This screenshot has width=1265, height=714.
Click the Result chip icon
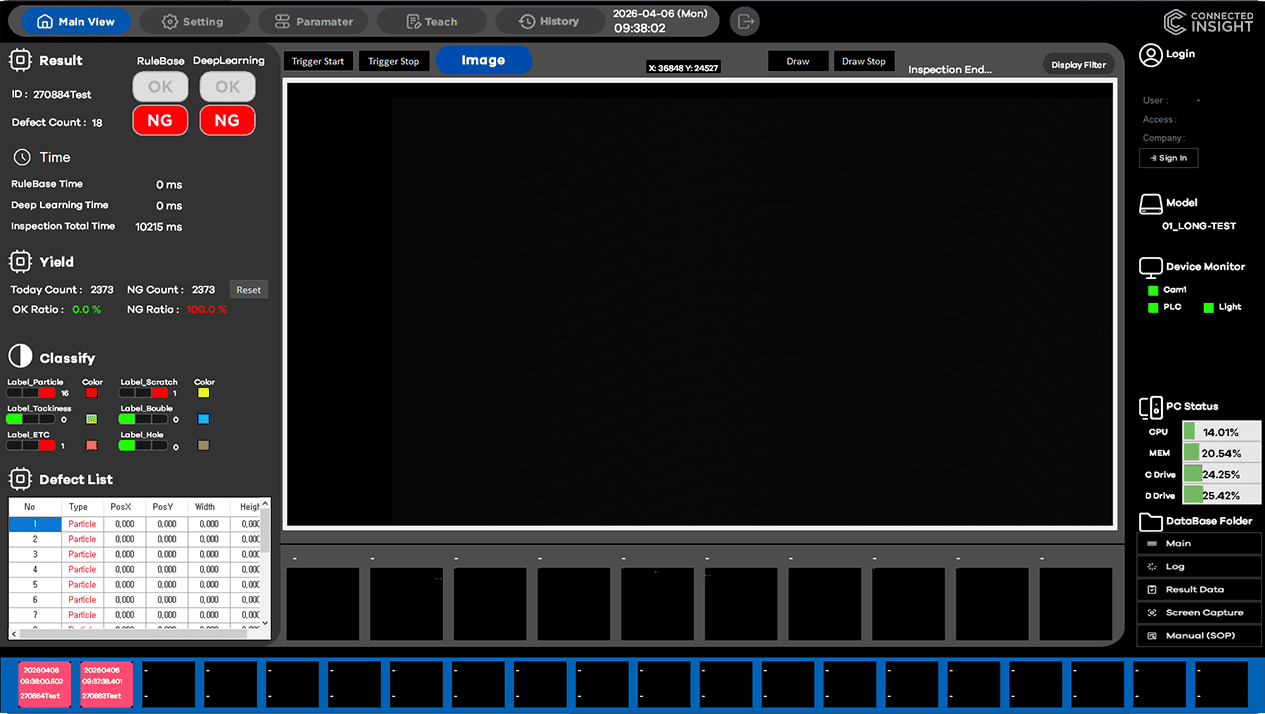coord(20,61)
